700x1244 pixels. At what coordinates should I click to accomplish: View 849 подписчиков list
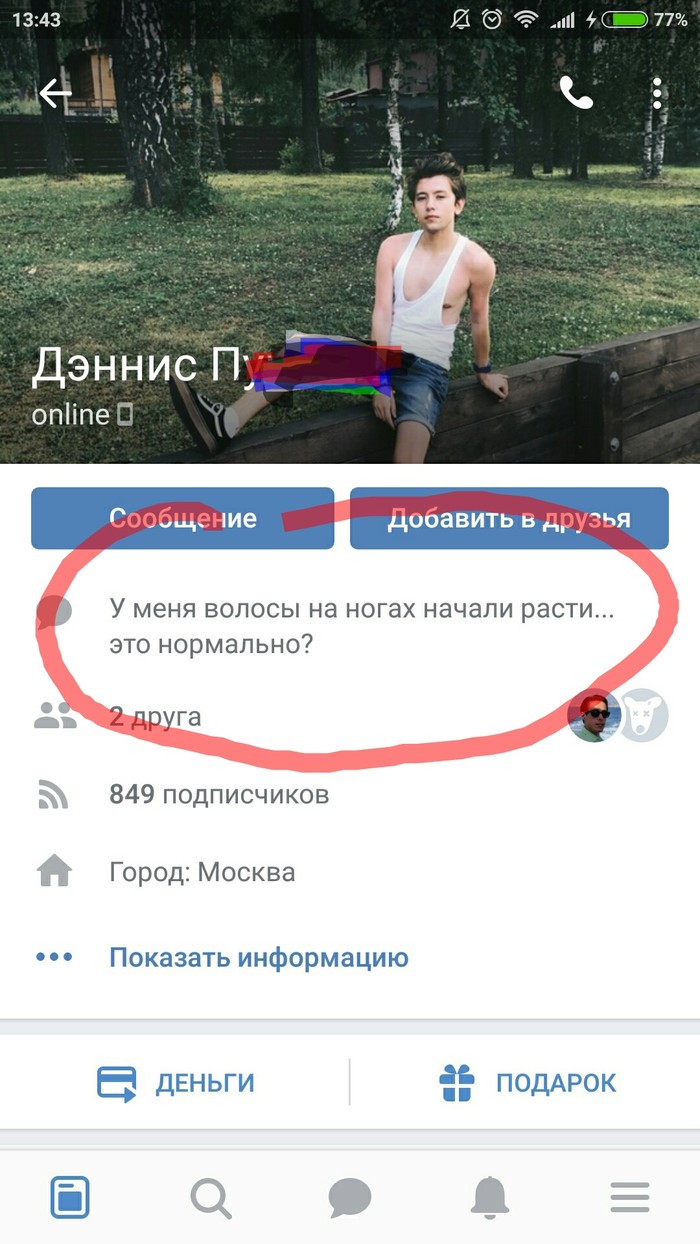pyautogui.click(x=219, y=795)
